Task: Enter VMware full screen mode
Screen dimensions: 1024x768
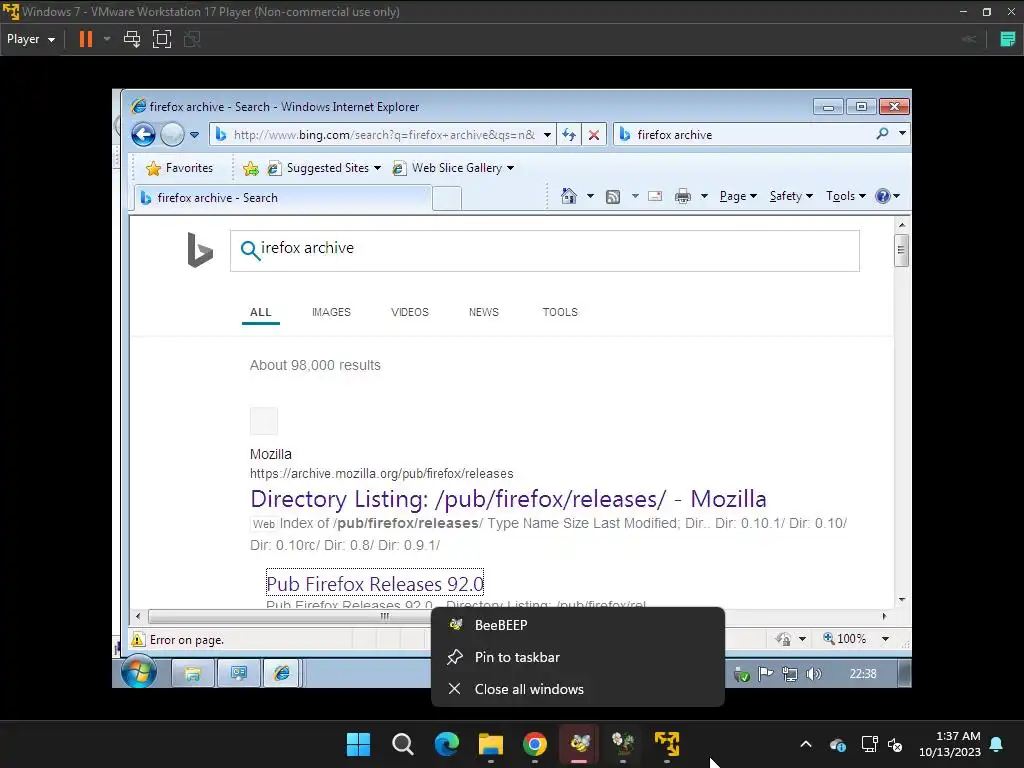Action: 162,39
